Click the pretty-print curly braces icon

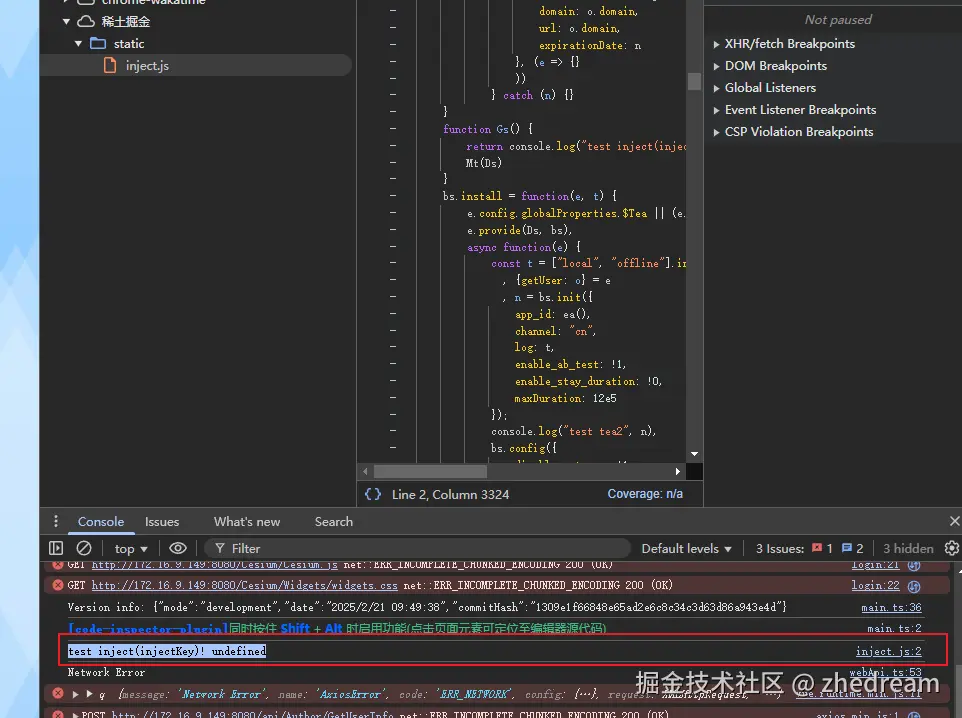click(372, 494)
